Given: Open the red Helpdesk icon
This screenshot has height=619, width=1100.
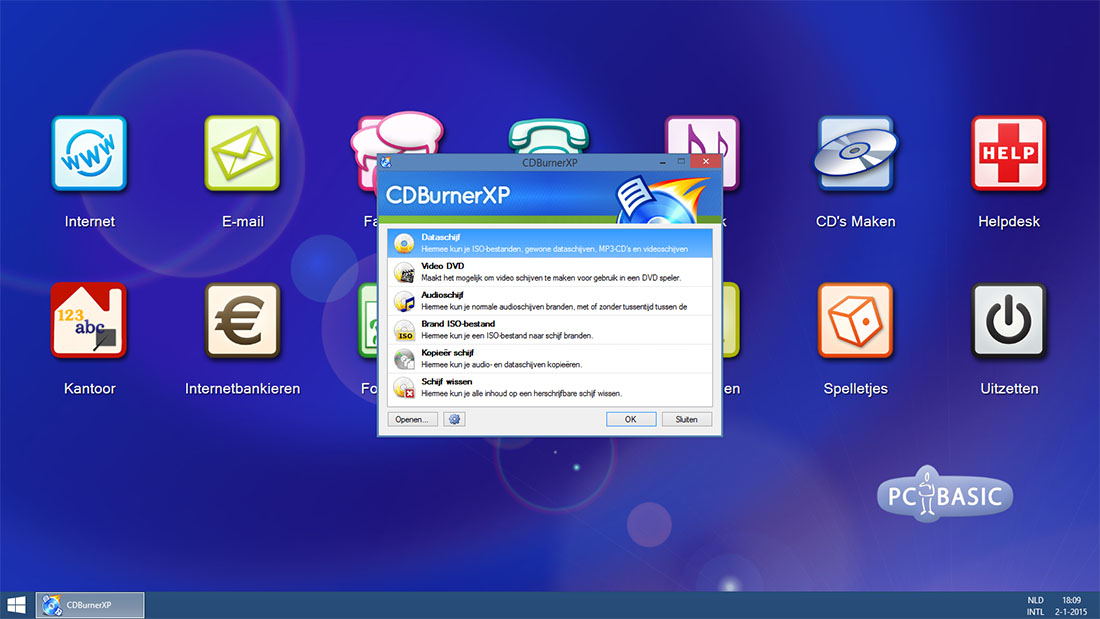Looking at the screenshot, I should [1009, 154].
